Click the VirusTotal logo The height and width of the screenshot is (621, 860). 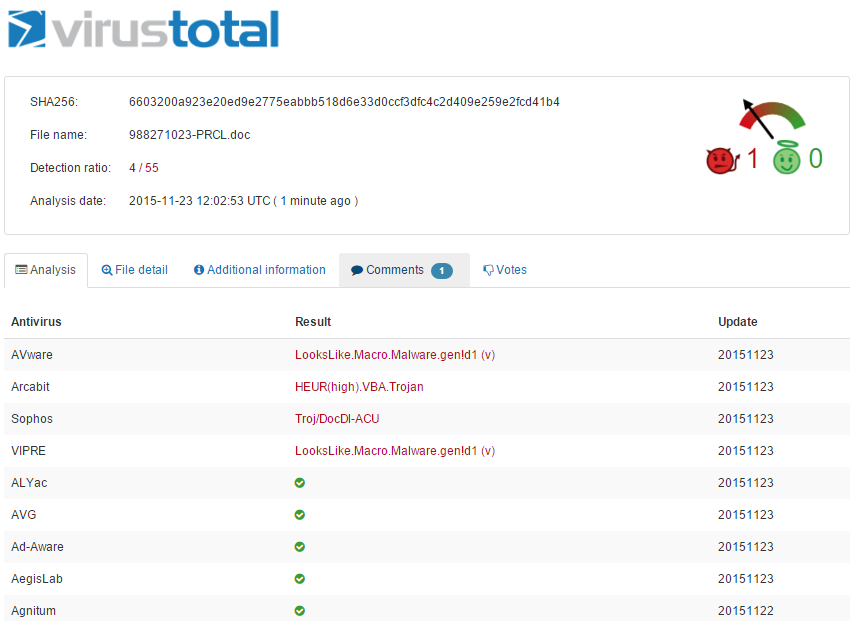click(x=144, y=29)
